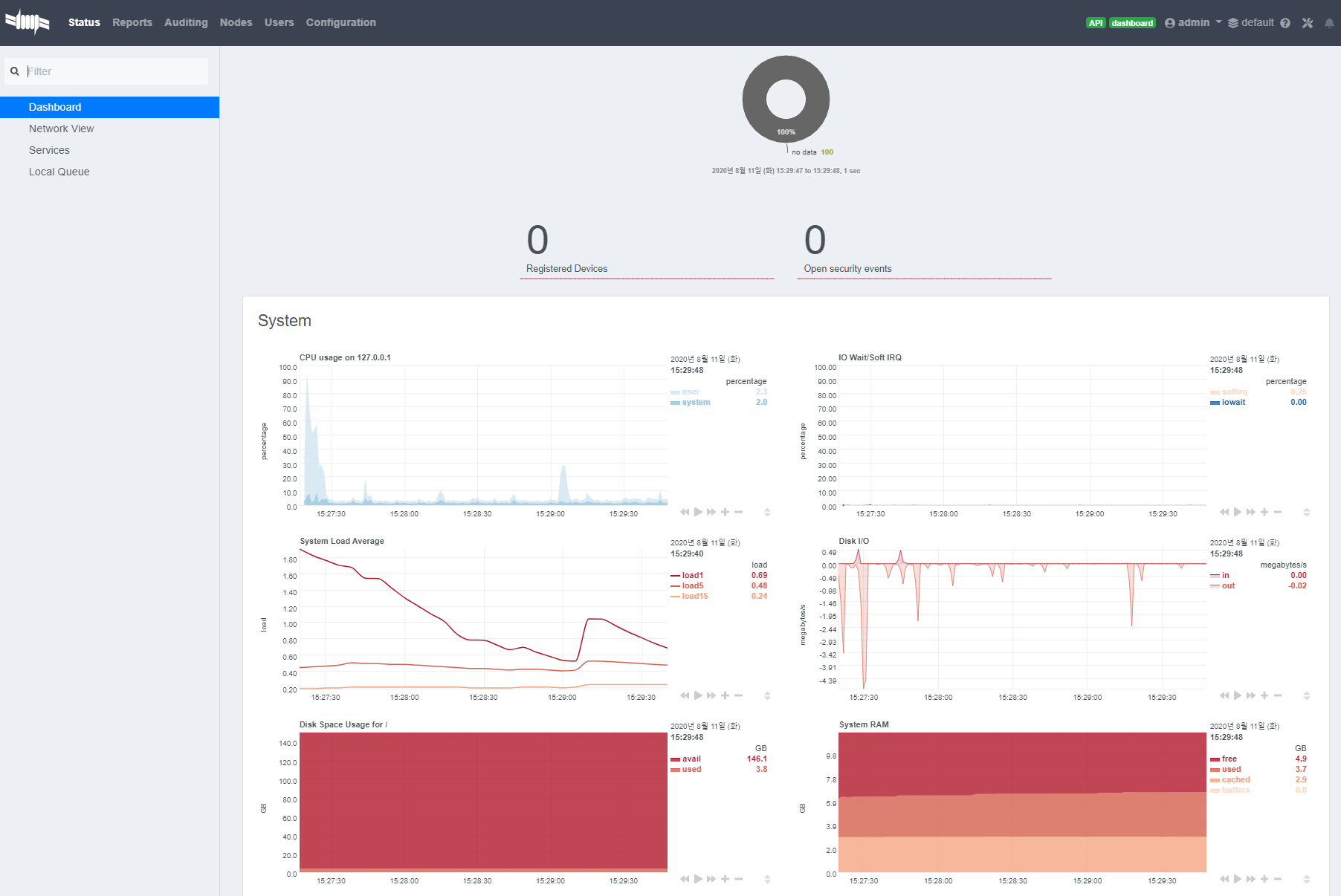Open the Auditing menu

186,22
